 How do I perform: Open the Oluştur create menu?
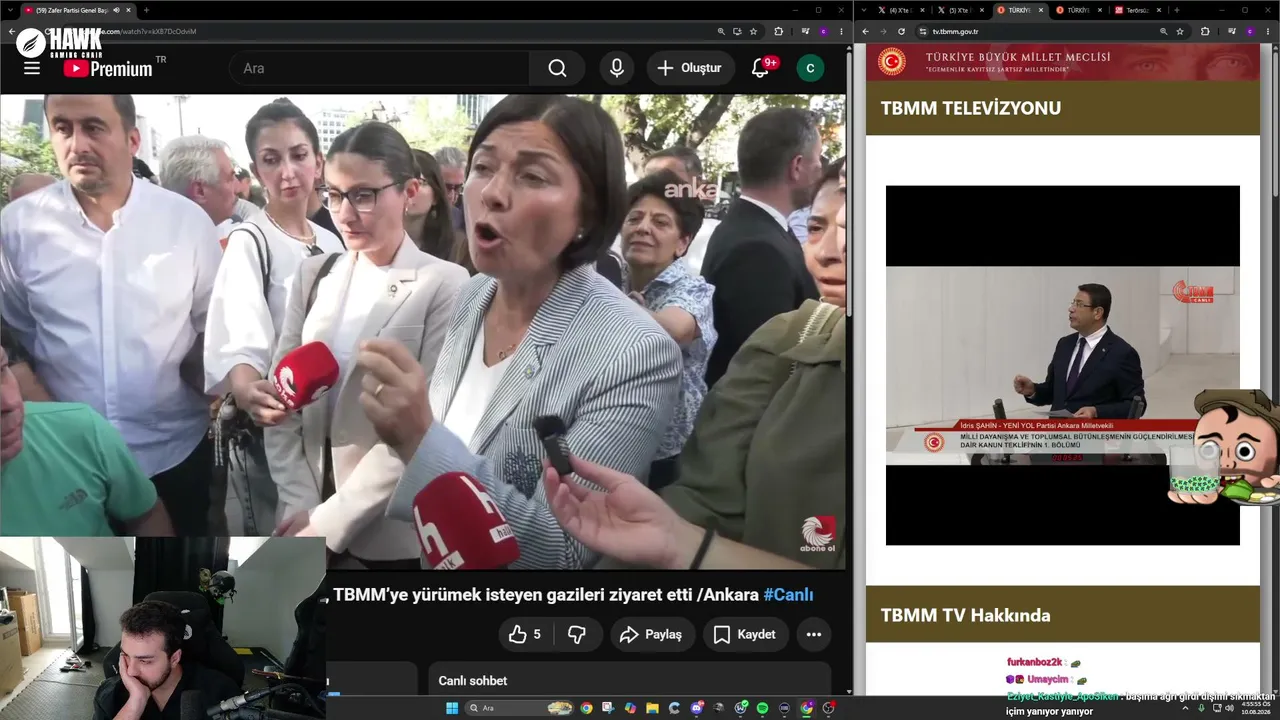(x=690, y=68)
